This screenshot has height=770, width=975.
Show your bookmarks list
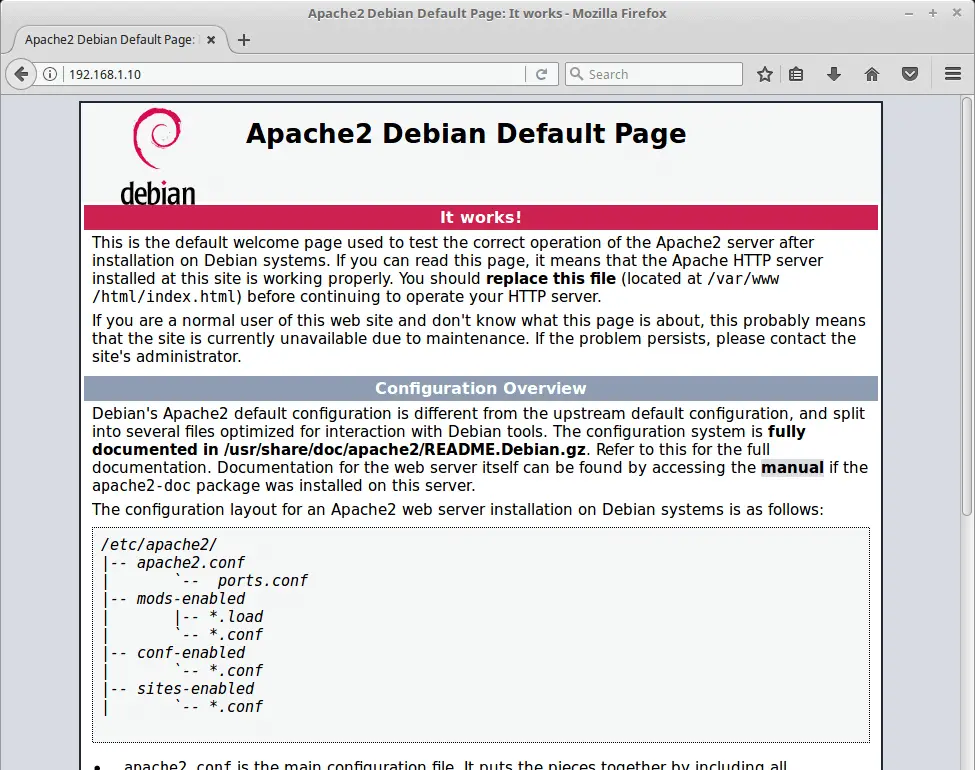796,74
